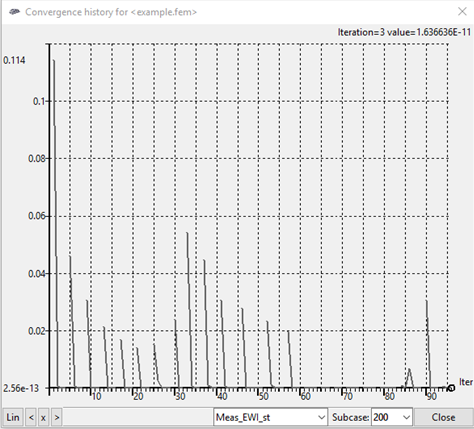474x429 pixels.
Task: Click the small bump near iteration 85
Action: click(409, 369)
